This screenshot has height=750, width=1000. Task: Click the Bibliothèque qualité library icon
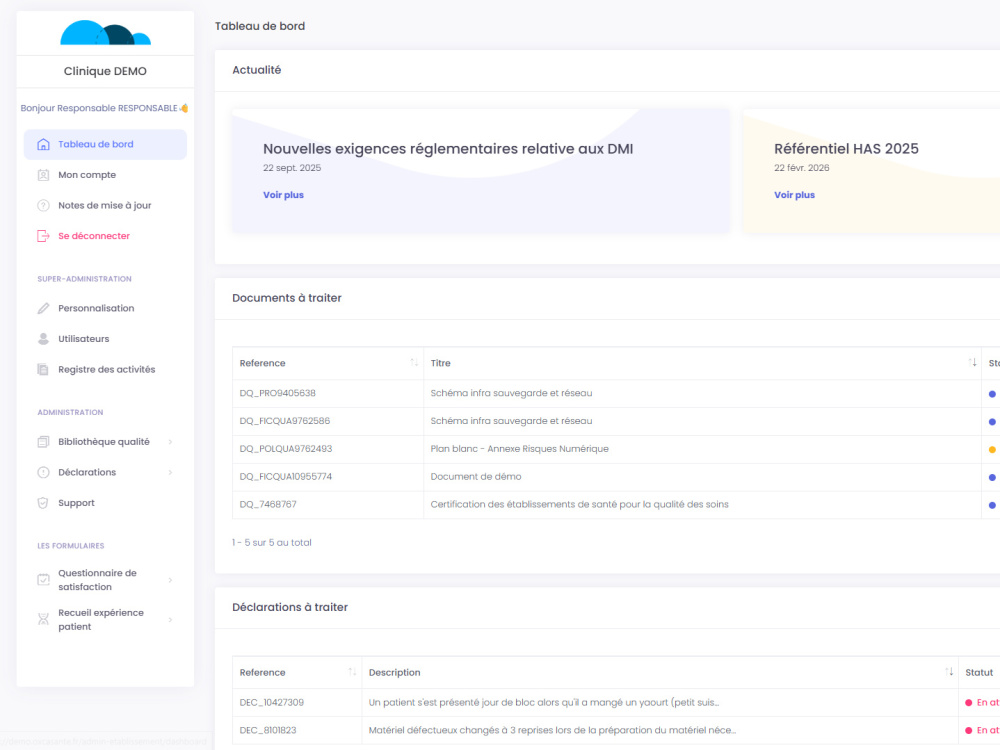coord(43,441)
